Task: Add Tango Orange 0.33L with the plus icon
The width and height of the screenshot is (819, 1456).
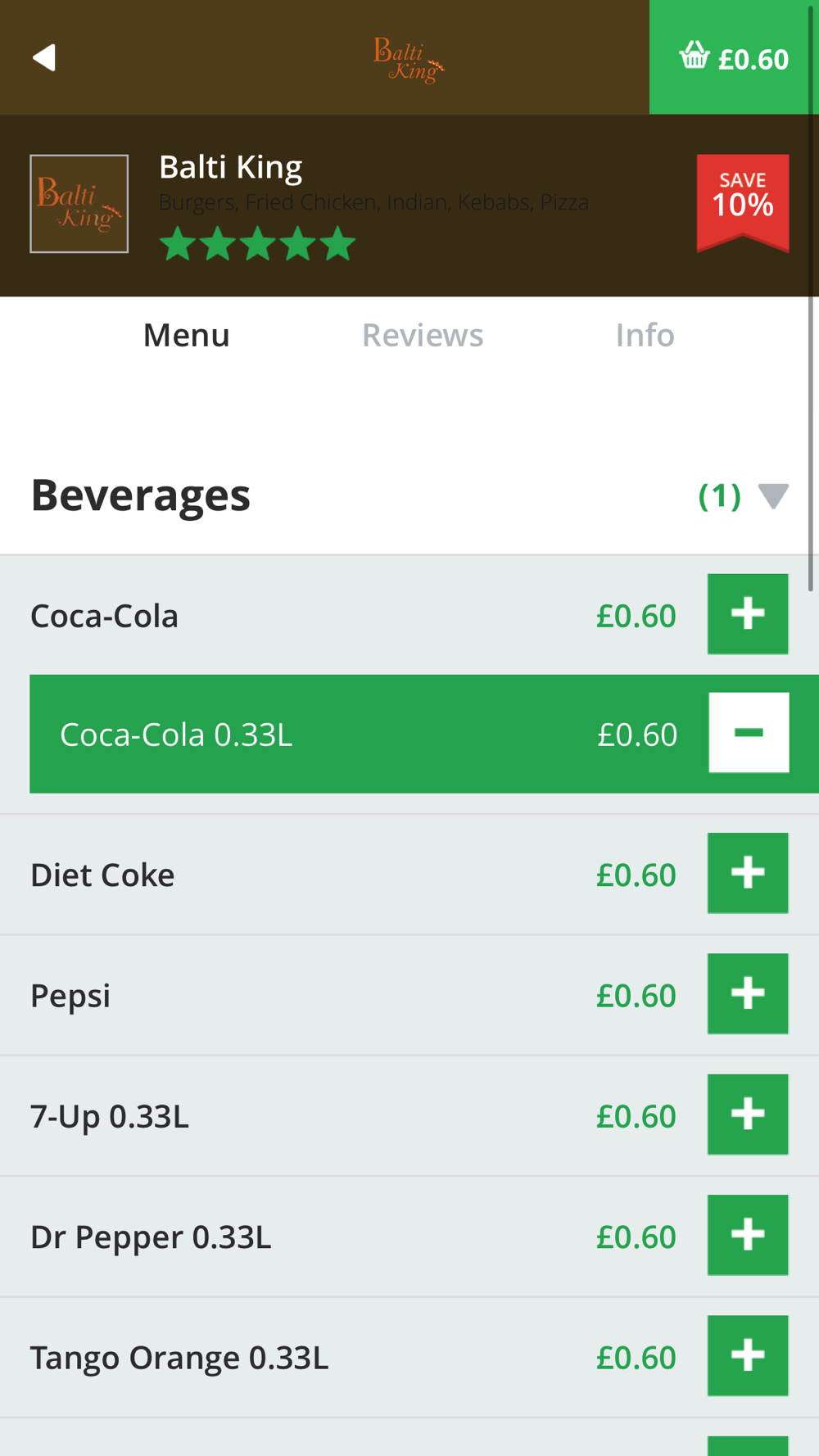Action: (748, 1356)
